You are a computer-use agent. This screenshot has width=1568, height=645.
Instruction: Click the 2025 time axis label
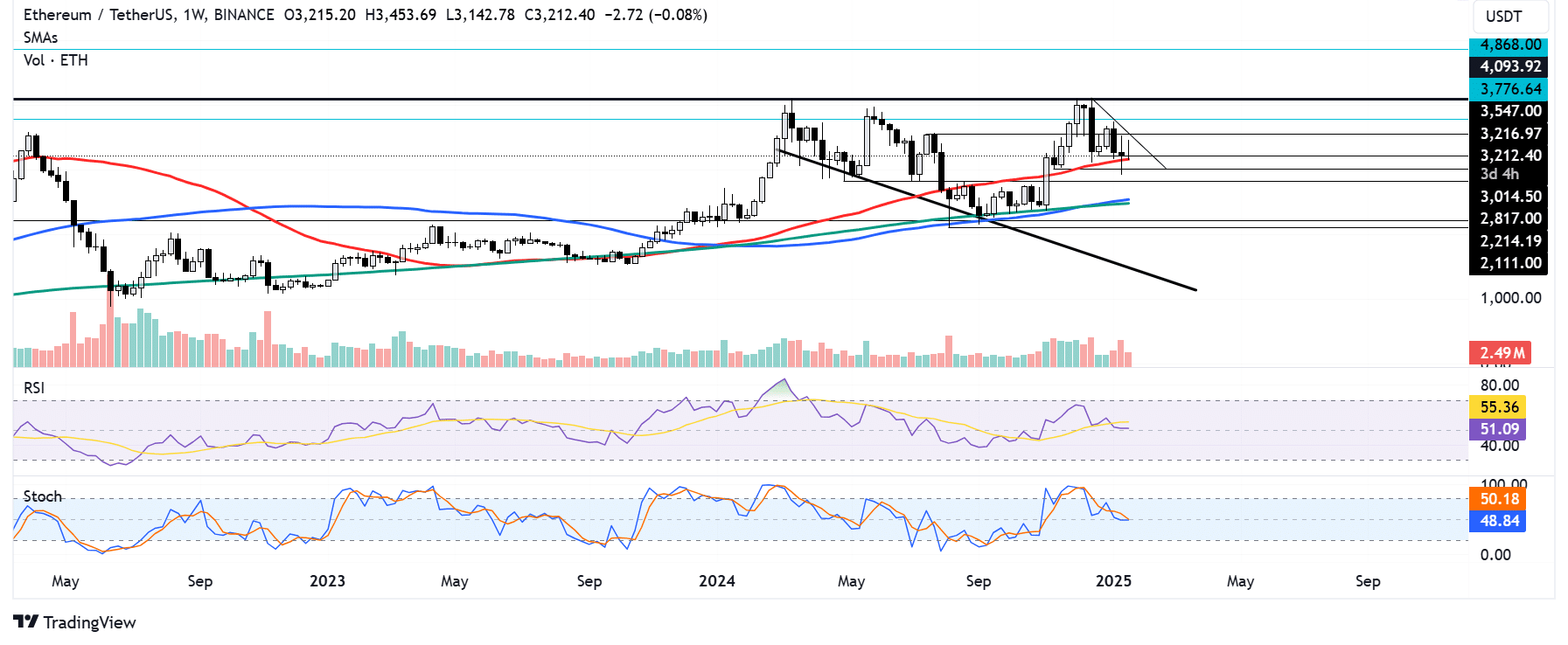coord(1113,581)
